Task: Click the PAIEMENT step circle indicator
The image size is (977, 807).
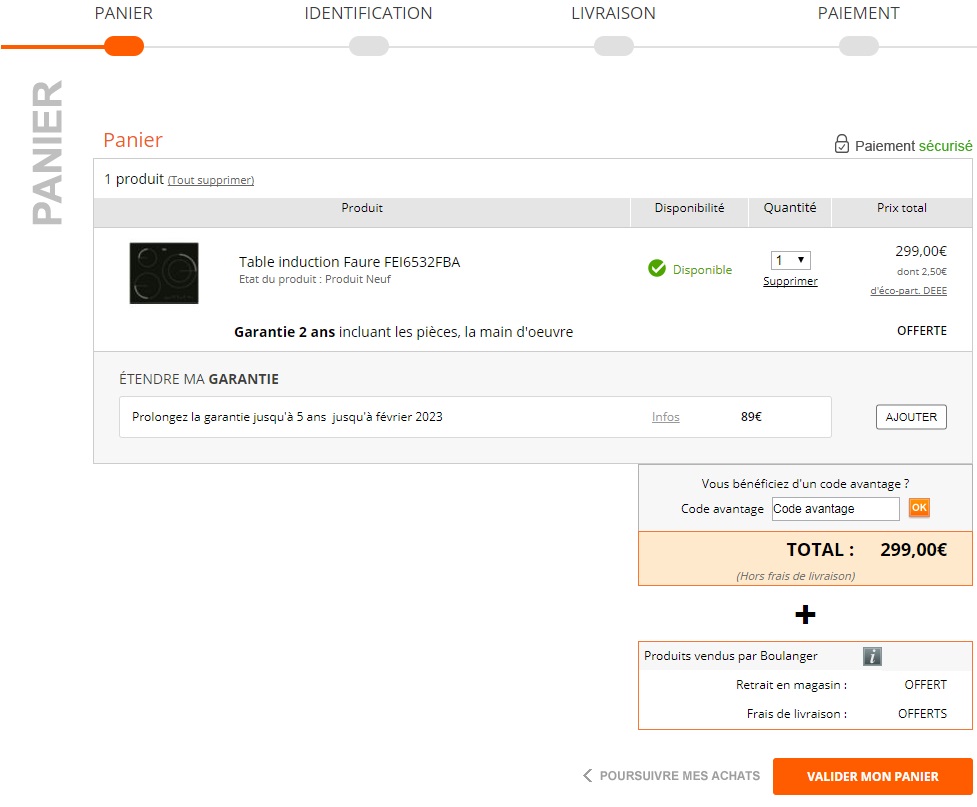Action: pos(857,45)
